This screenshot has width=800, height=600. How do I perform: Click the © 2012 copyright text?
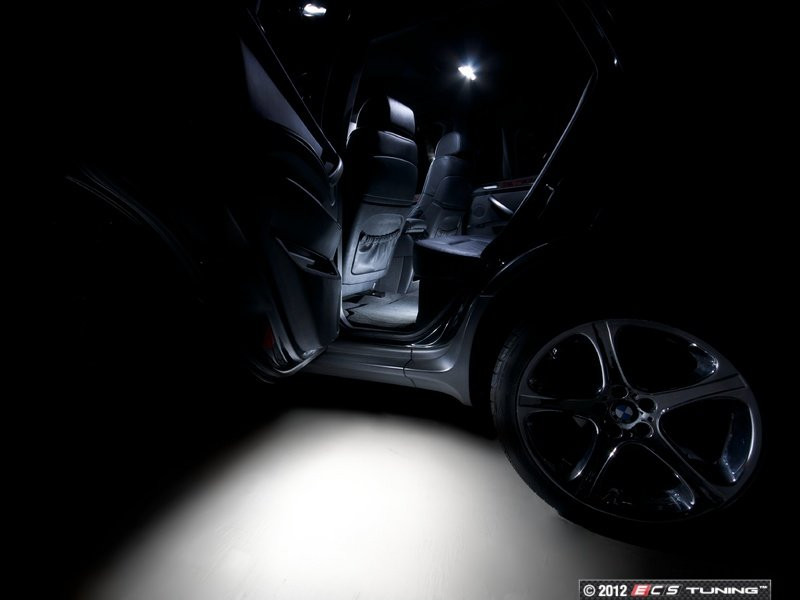(x=604, y=591)
